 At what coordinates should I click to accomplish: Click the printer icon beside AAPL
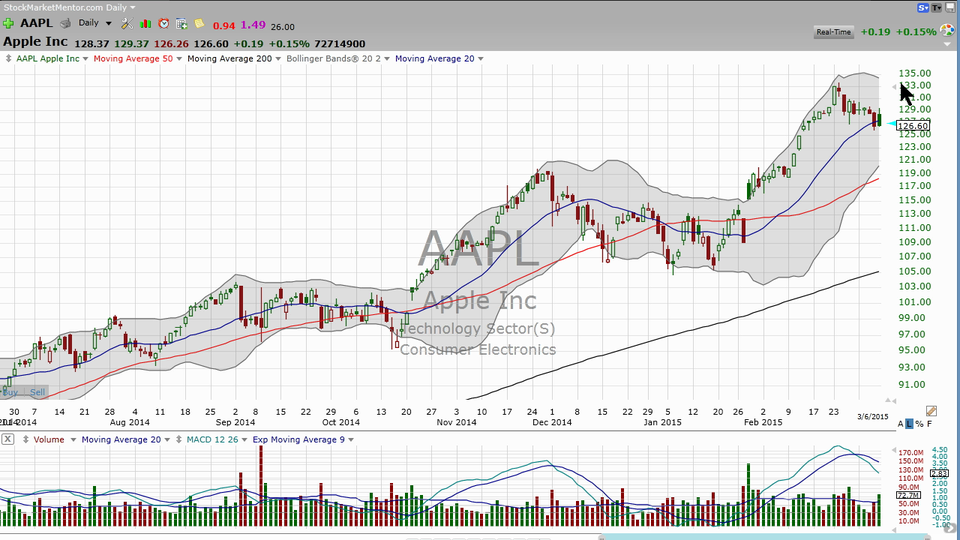click(x=66, y=24)
